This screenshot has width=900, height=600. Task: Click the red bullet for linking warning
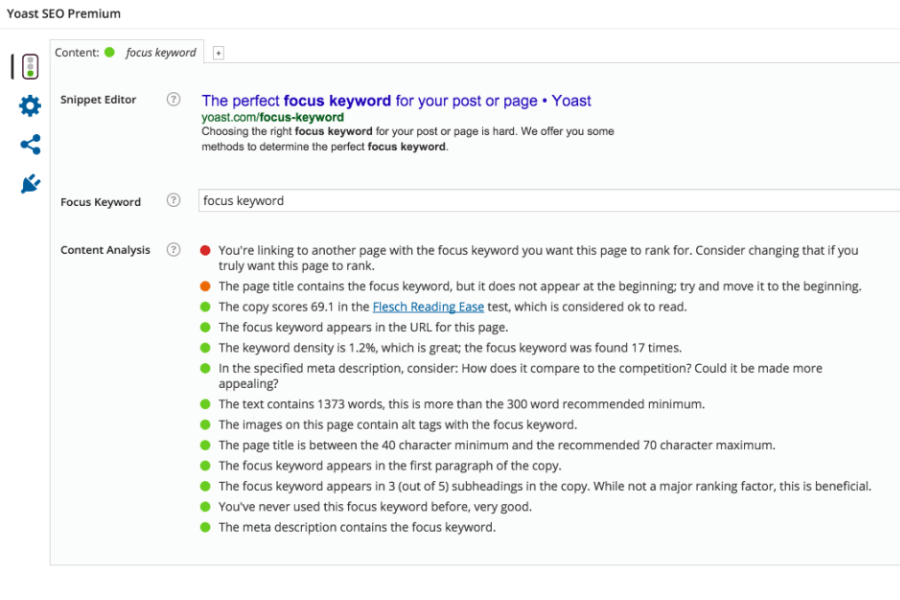205,250
